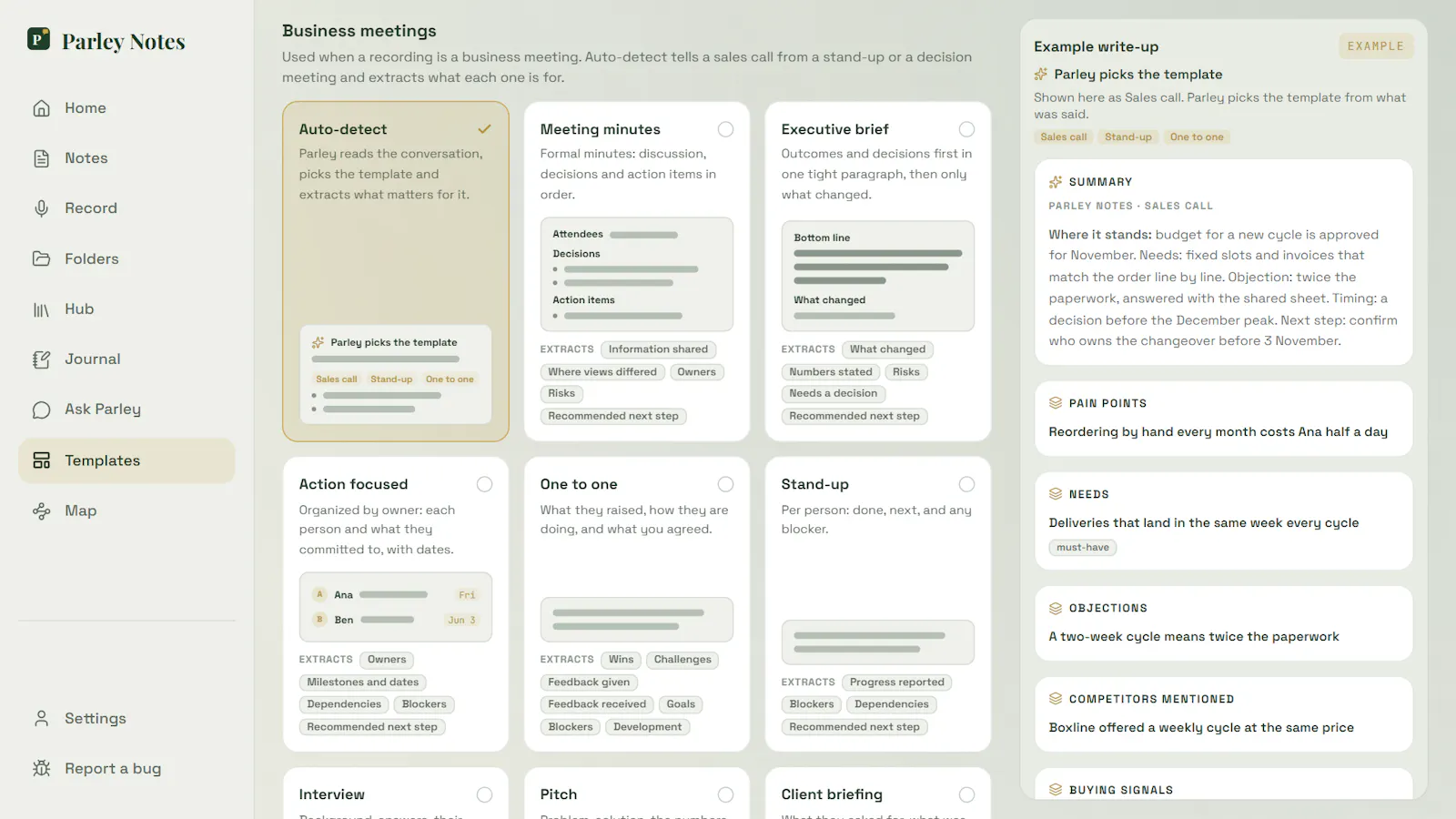1456x819 pixels.
Task: Click the must-have tag under NEEDS
Action: [x=1083, y=548]
